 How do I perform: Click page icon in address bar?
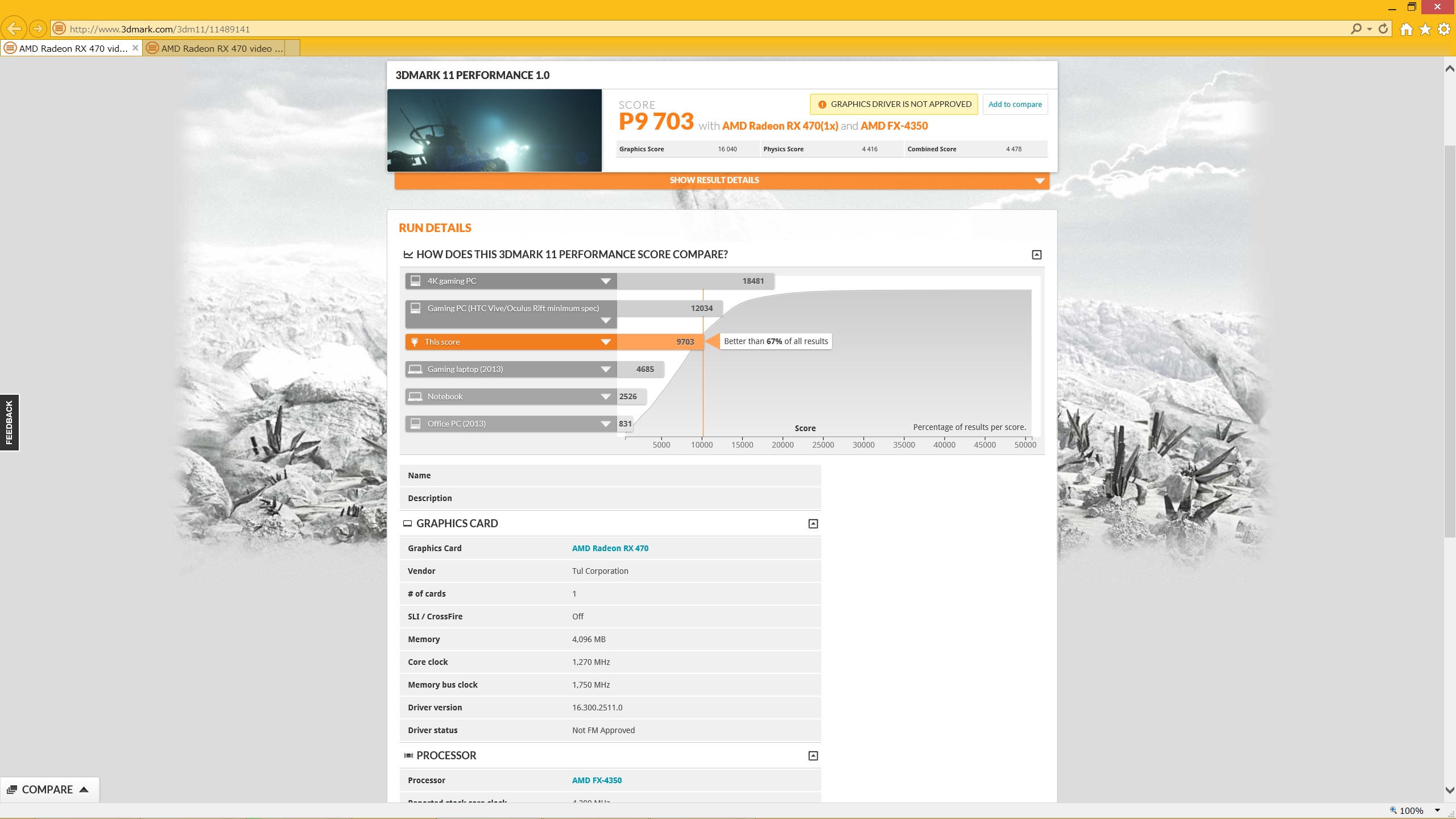(x=59, y=28)
